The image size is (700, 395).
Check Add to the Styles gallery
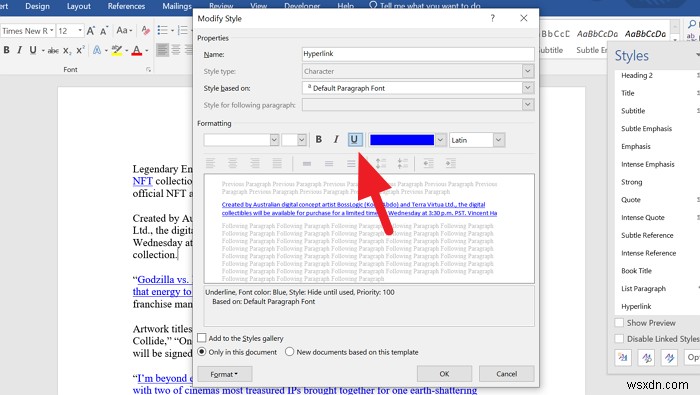[x=202, y=338]
